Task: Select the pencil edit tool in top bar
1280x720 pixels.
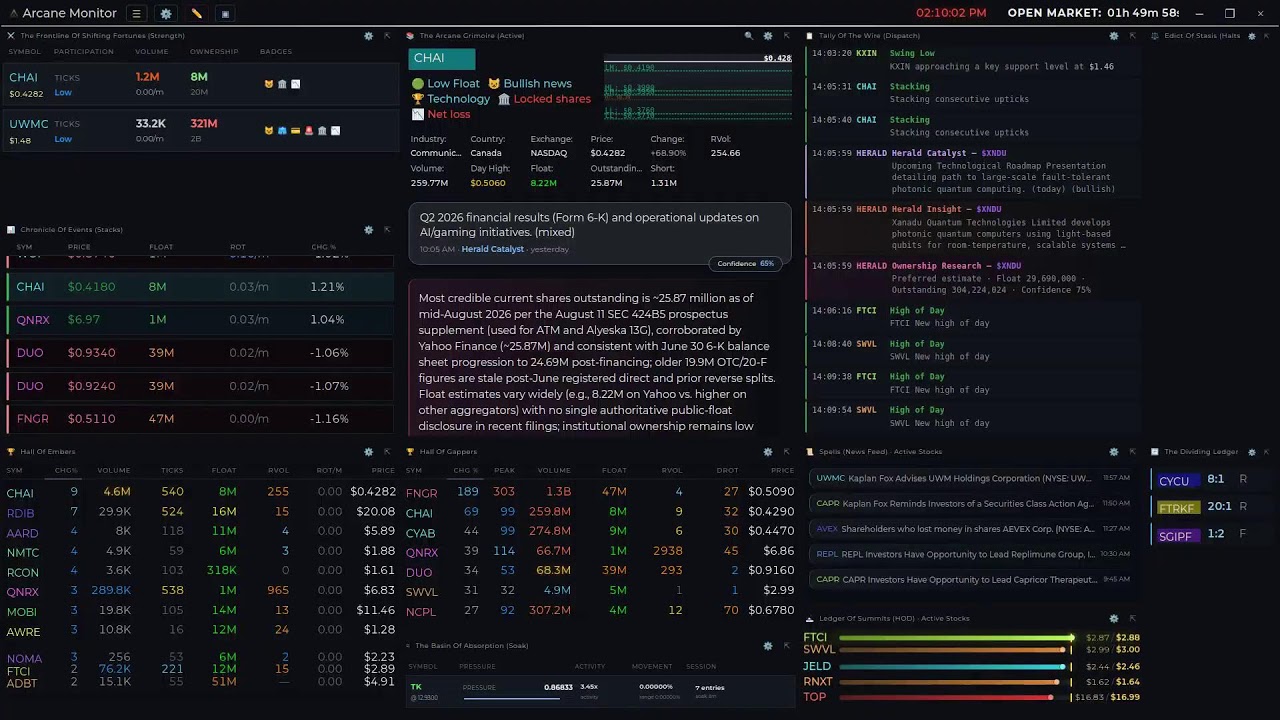Action: click(196, 14)
